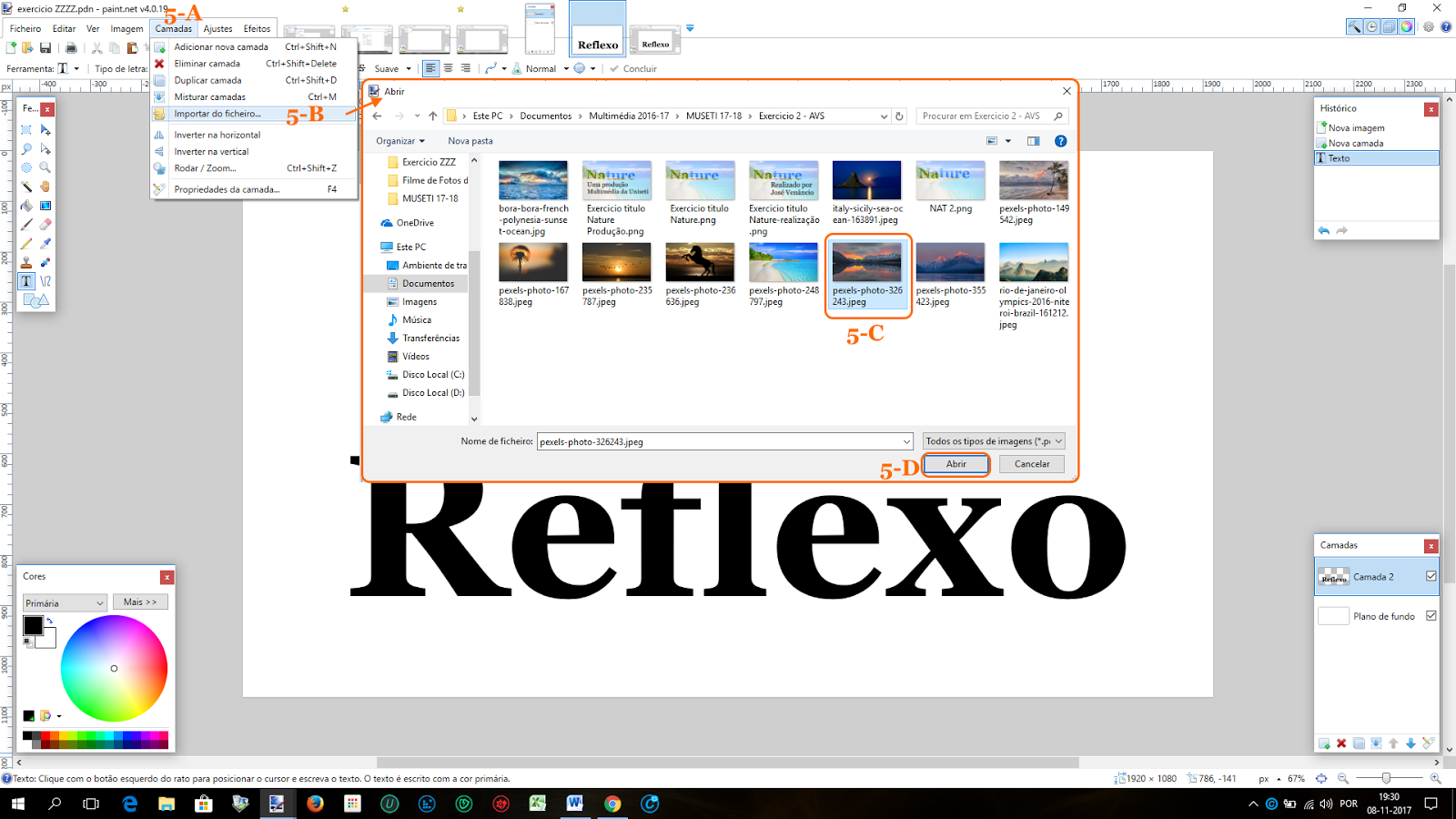Select the pexels-photo-326243.jpeg thumbnail

pos(867,263)
